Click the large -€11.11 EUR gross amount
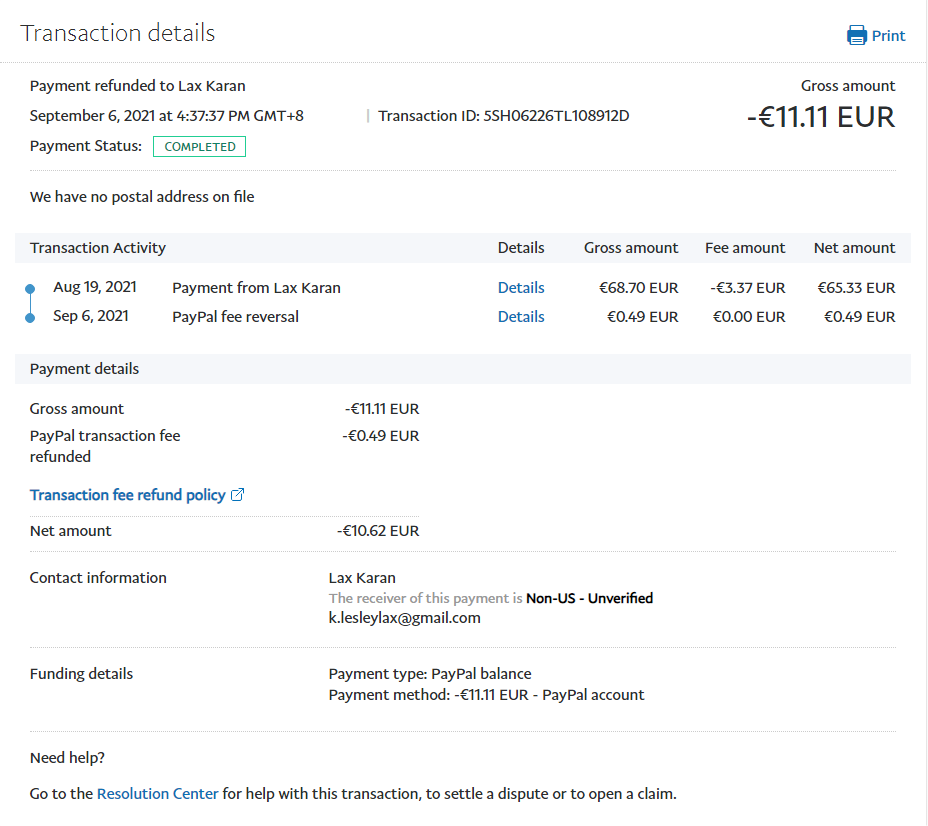The width and height of the screenshot is (928, 826). [x=820, y=117]
